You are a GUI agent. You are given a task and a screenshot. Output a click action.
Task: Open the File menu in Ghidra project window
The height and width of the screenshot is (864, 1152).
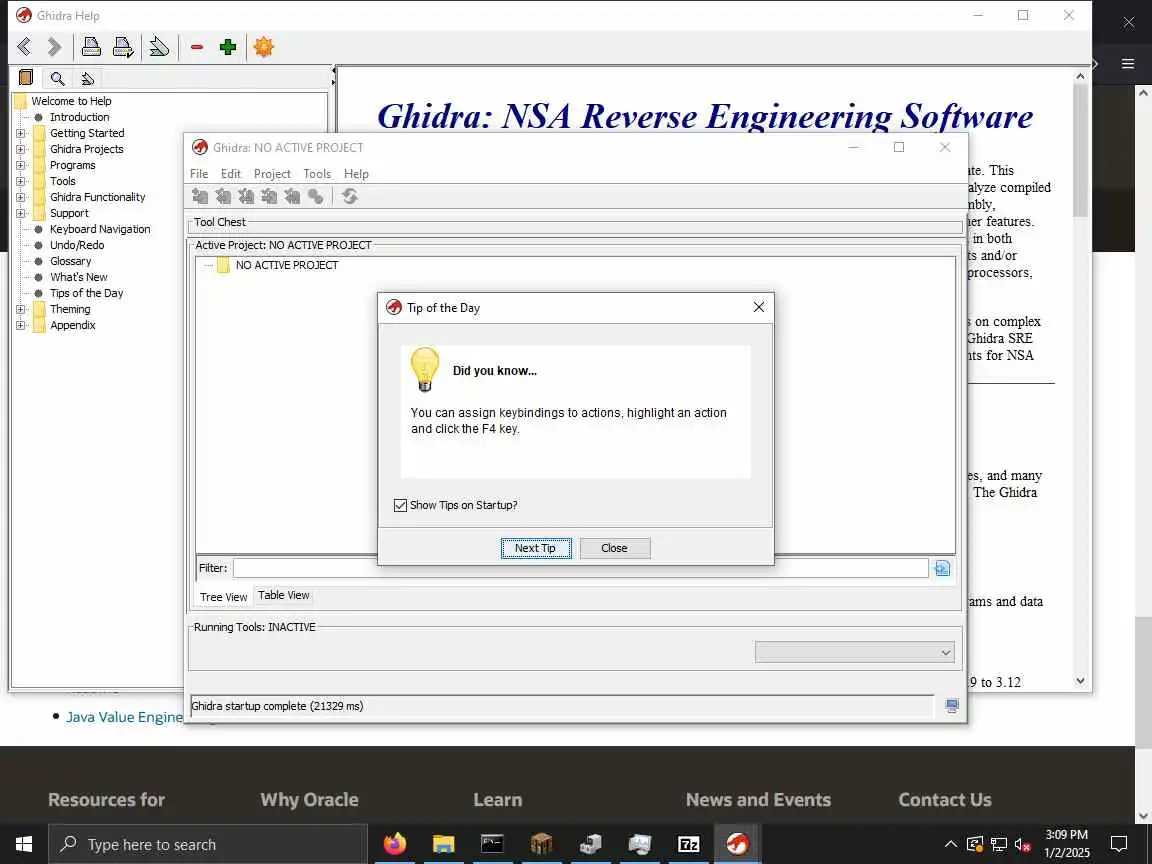click(x=199, y=174)
